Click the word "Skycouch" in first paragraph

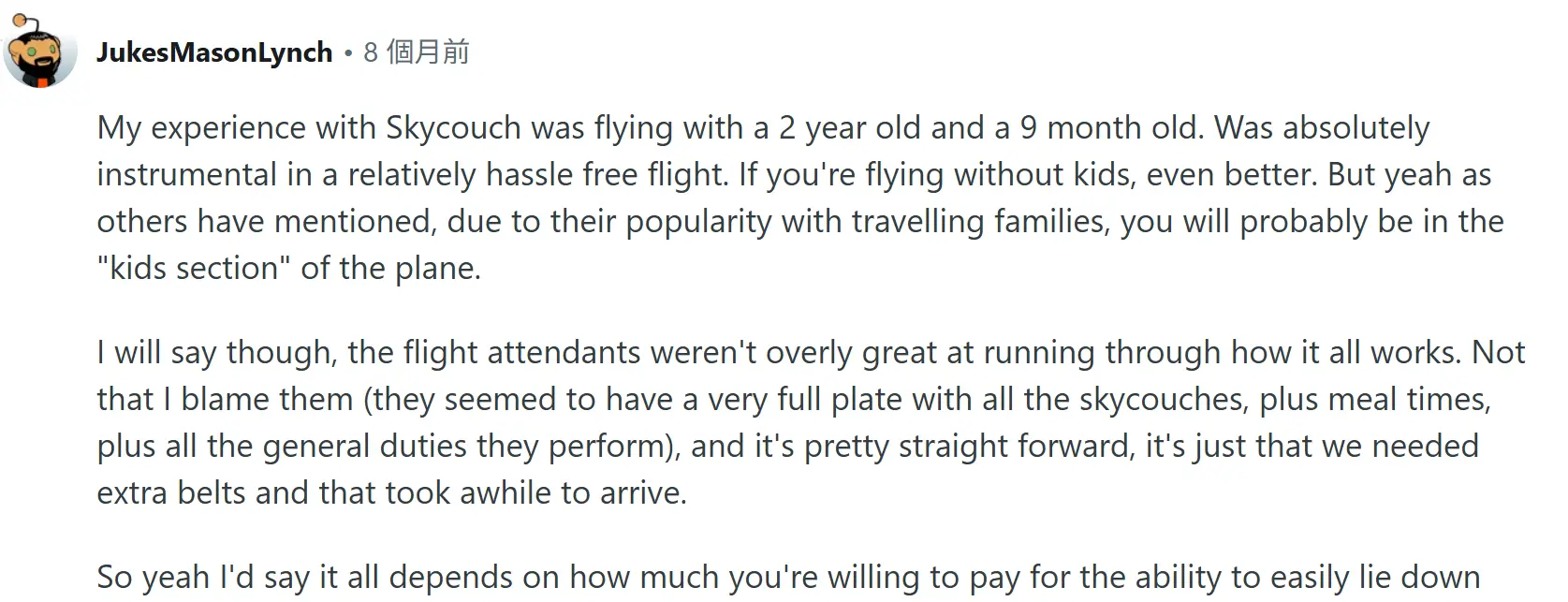tap(453, 128)
